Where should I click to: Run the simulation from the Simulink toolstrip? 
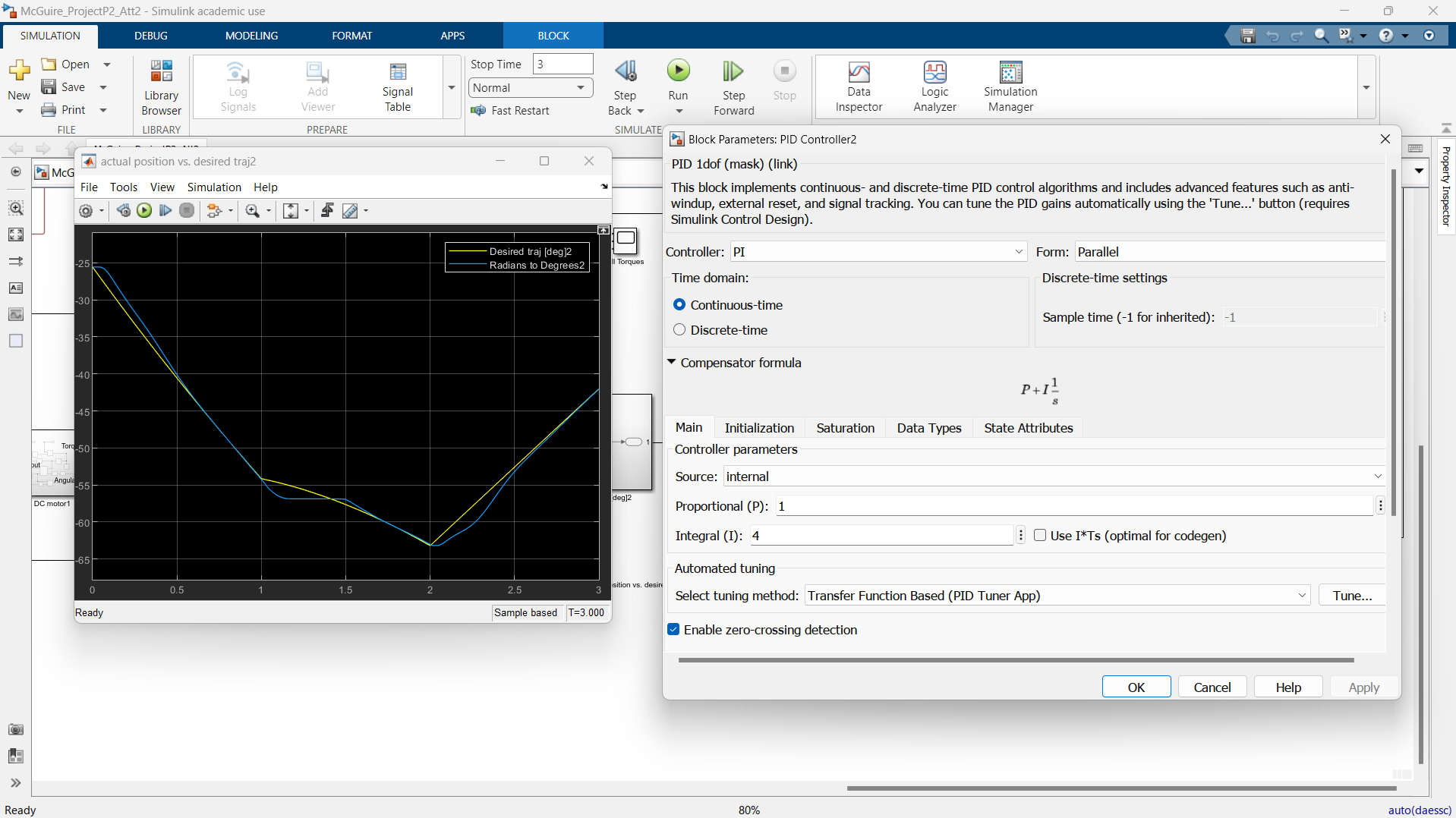coord(678,71)
